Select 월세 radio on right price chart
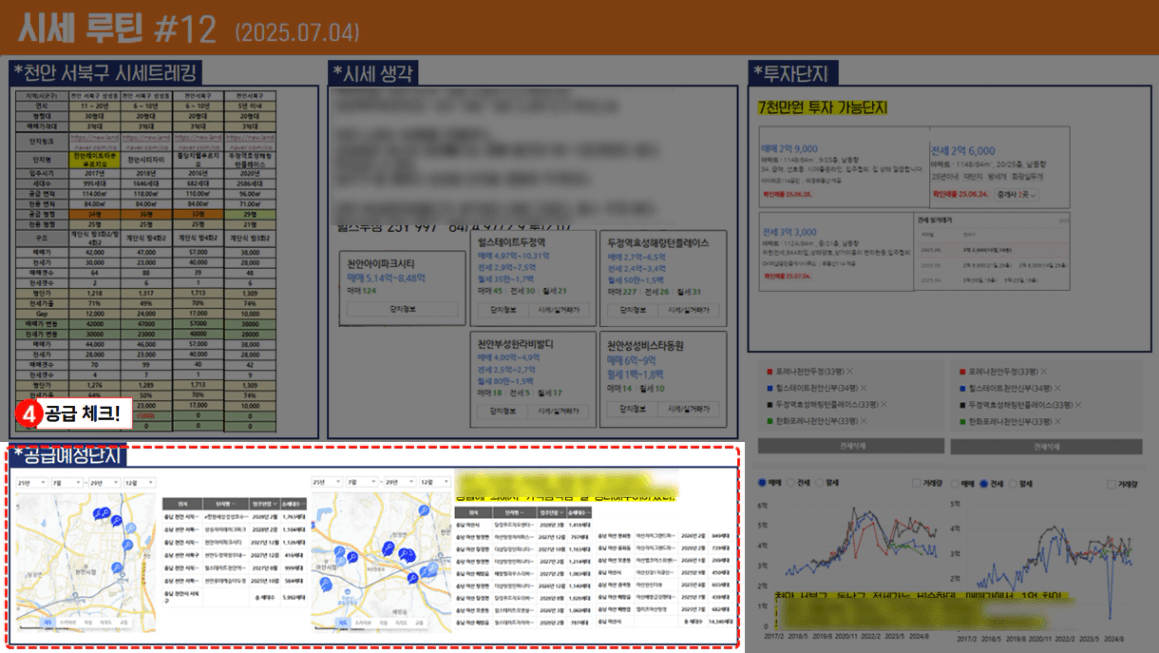 pos(1011,483)
